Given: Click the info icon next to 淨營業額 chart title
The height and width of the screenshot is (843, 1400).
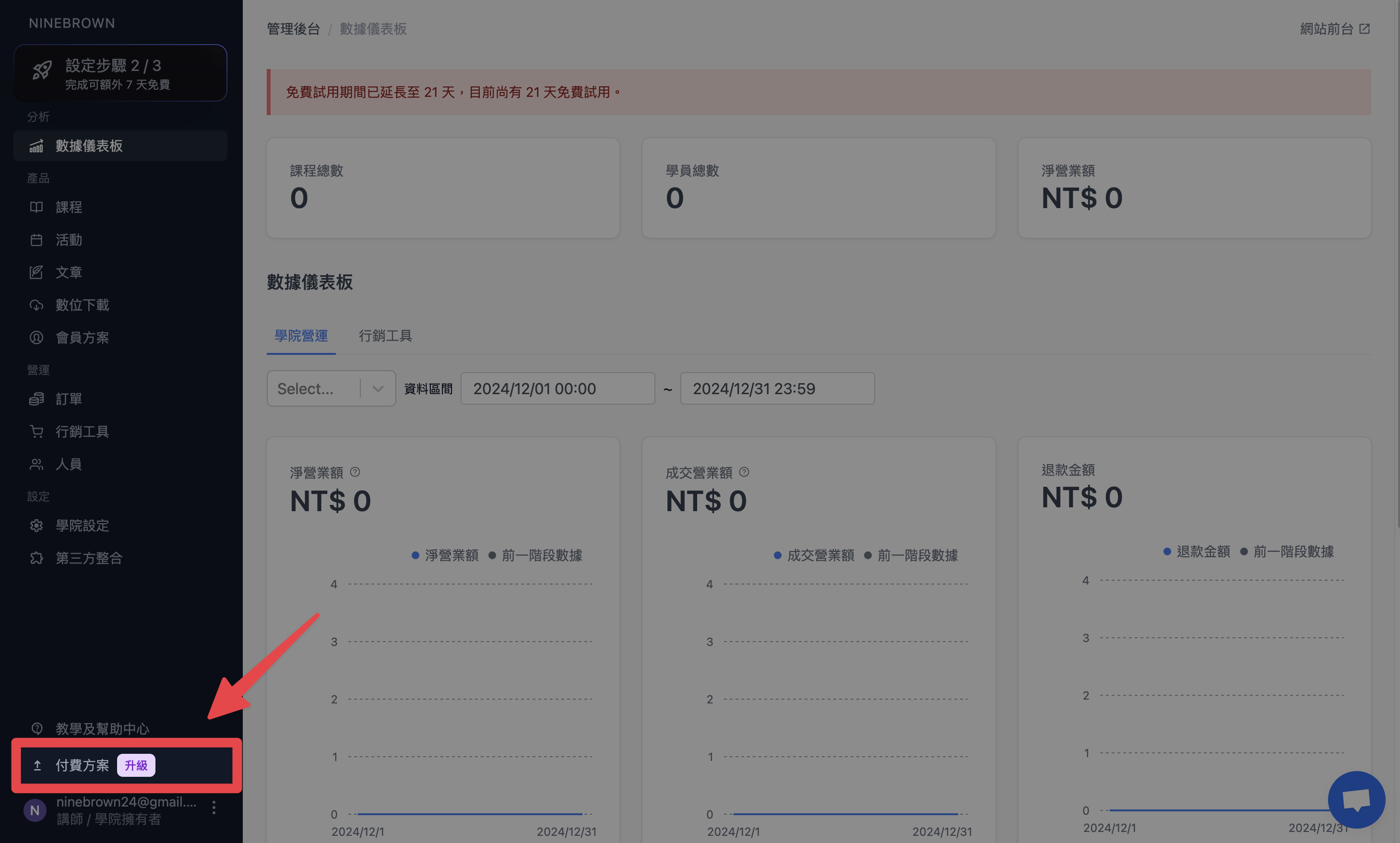Looking at the screenshot, I should click(x=355, y=472).
